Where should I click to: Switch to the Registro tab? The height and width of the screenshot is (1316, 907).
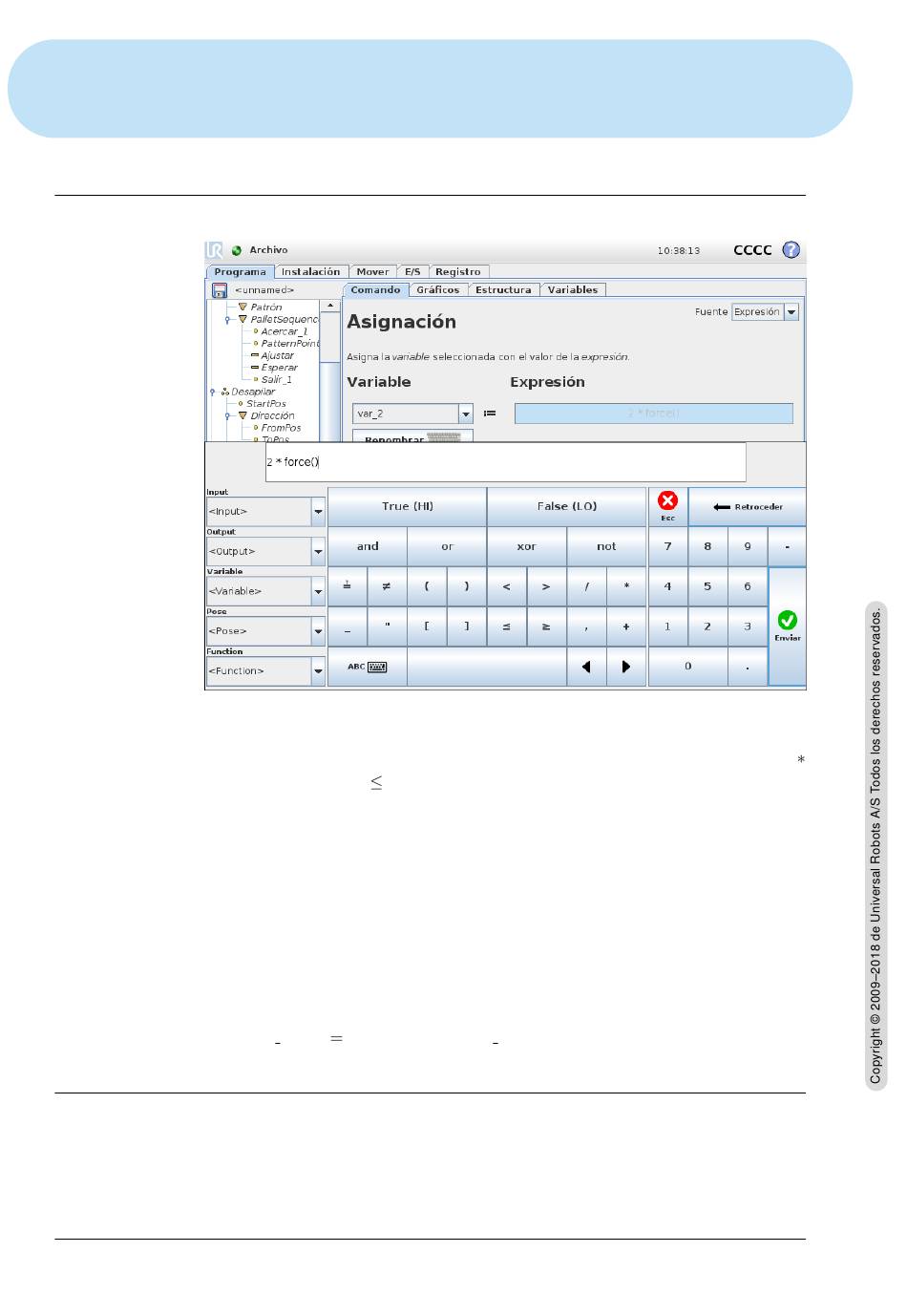click(x=458, y=272)
